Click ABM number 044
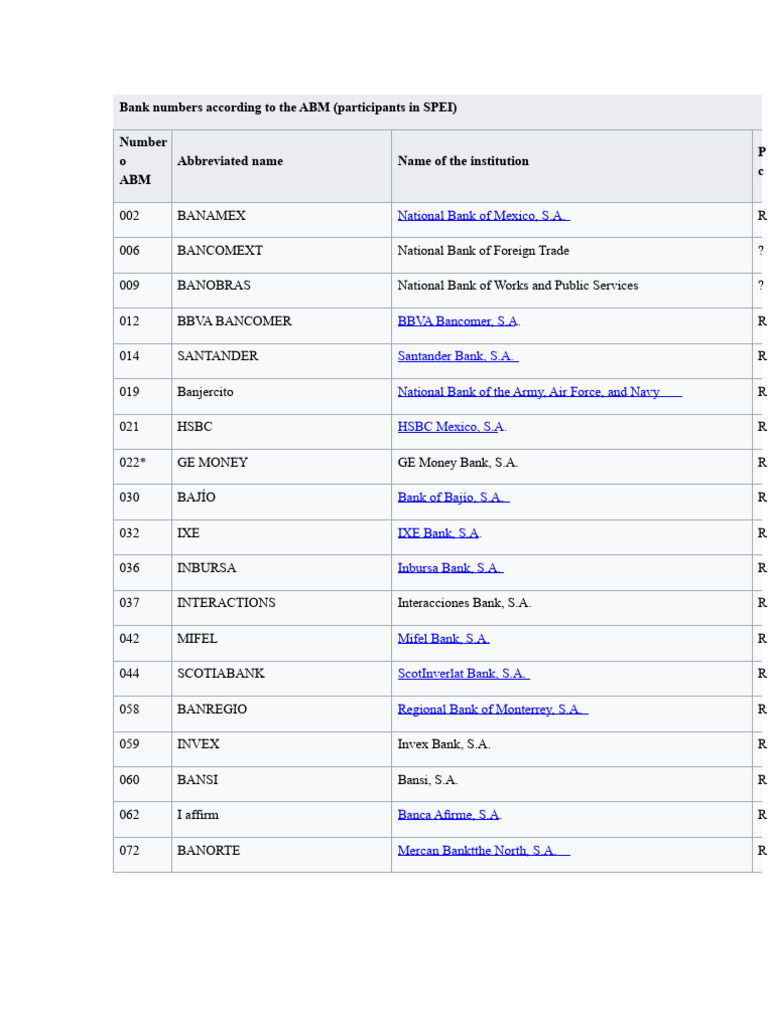Image resolution: width=768 pixels, height=1024 pixels. coord(129,673)
